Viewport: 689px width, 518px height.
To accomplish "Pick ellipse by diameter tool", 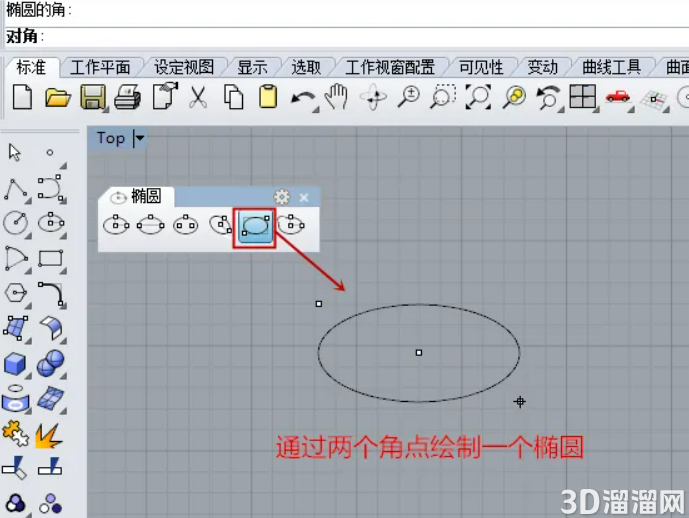I will 150,225.
